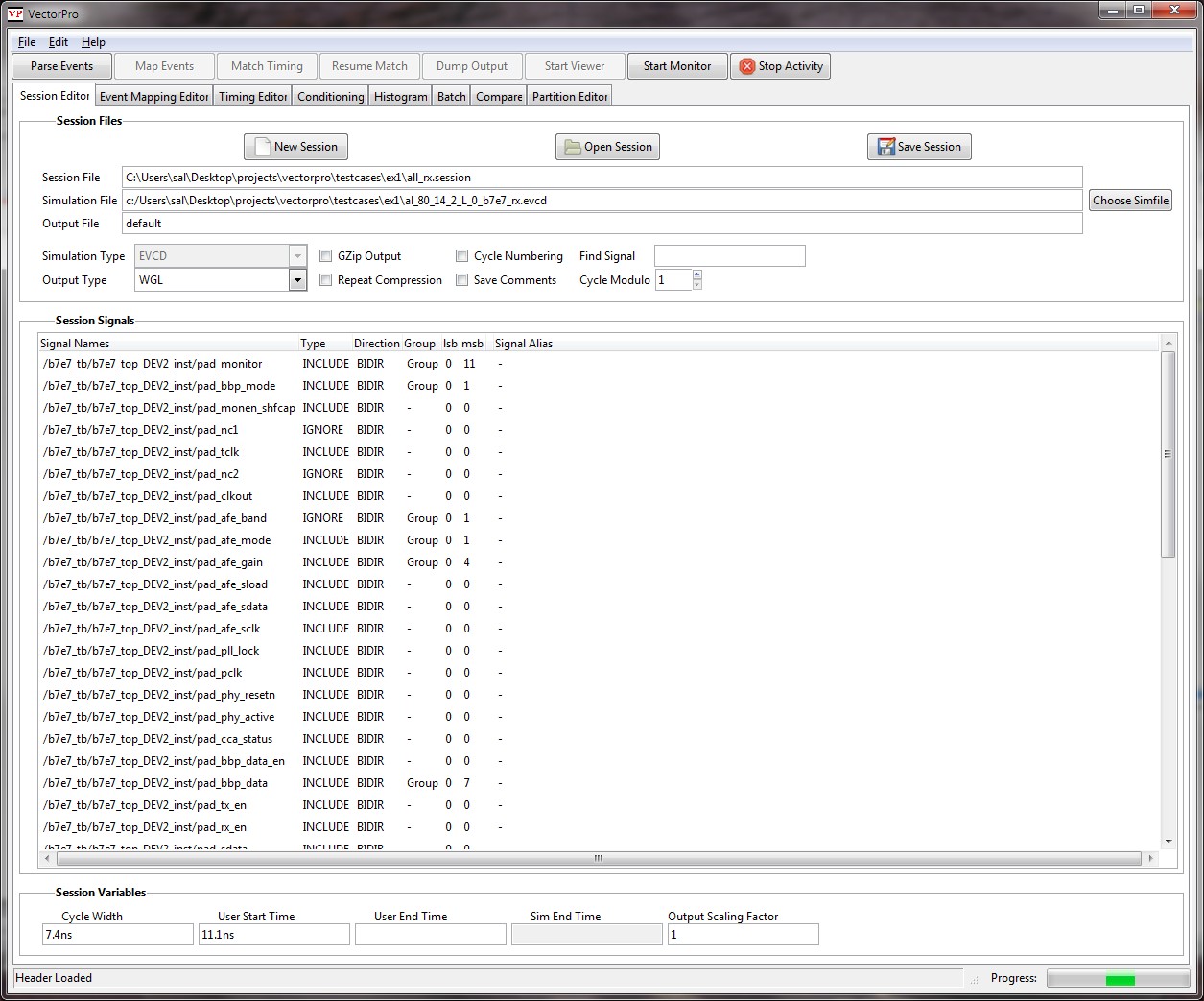Click the New Session page icon

tap(260, 146)
